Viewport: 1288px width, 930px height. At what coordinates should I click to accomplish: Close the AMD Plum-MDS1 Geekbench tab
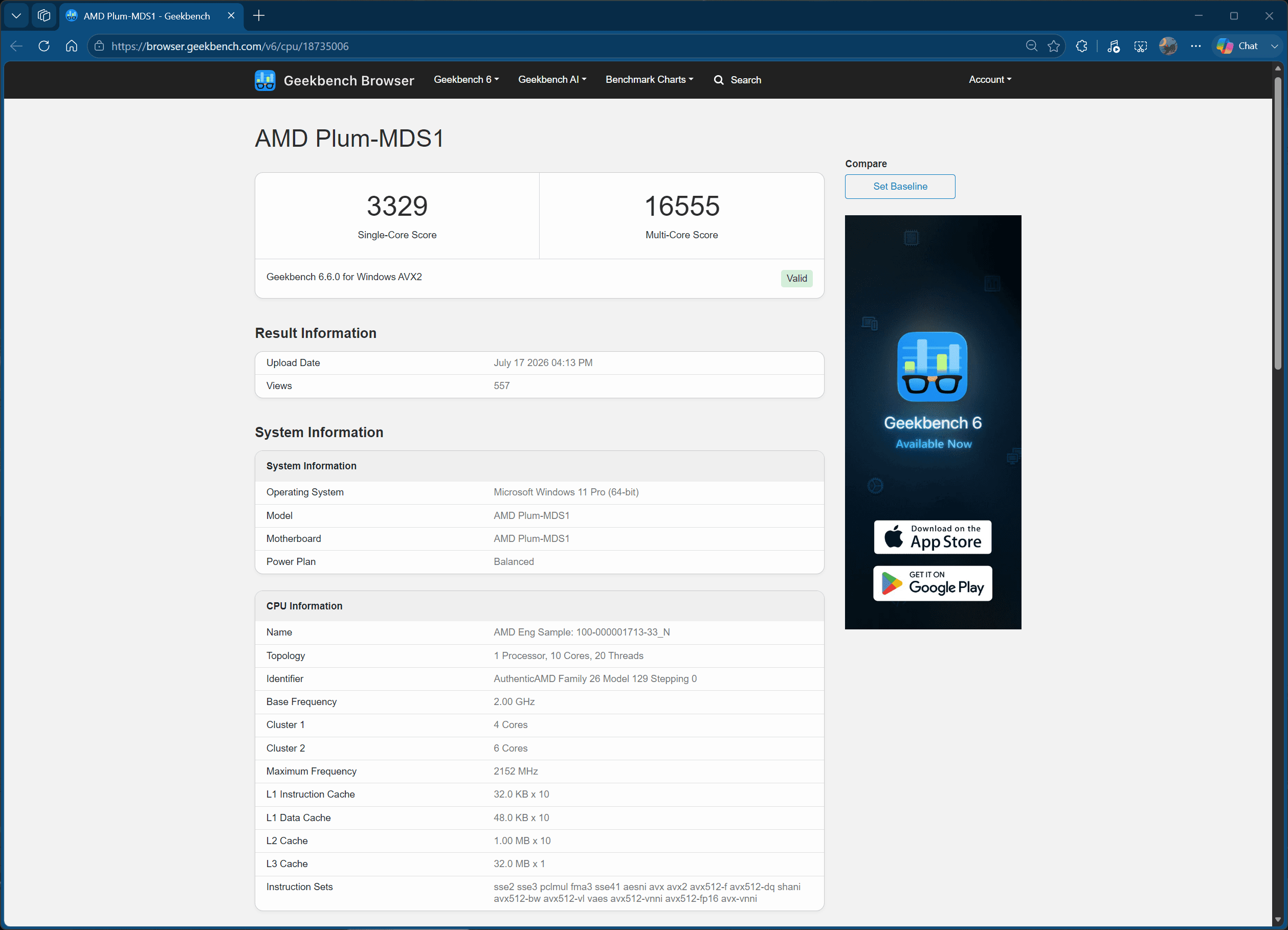coord(231,16)
